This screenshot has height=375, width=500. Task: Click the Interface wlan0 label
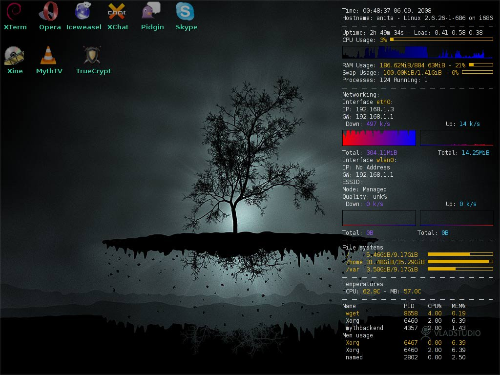click(369, 160)
